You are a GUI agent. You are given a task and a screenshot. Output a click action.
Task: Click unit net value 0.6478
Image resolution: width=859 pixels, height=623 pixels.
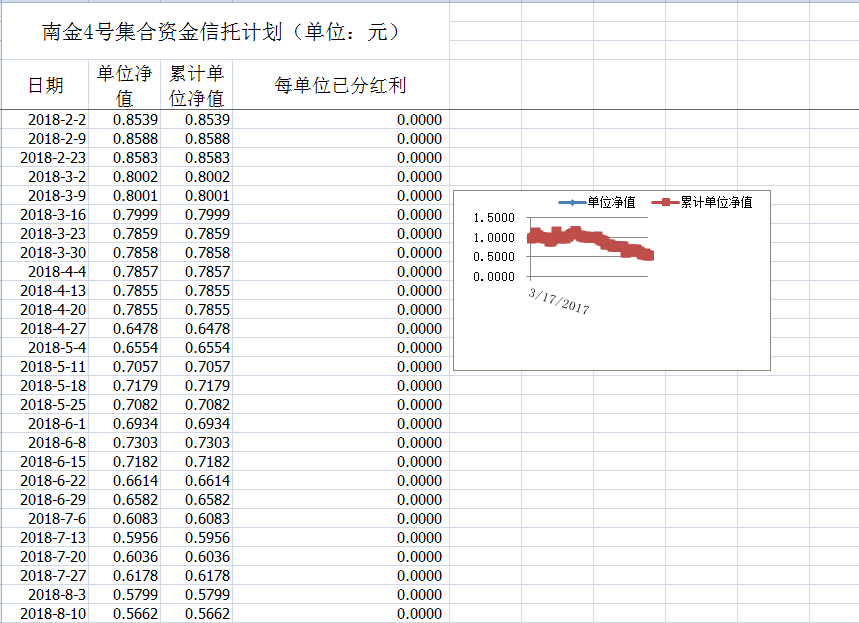click(124, 329)
